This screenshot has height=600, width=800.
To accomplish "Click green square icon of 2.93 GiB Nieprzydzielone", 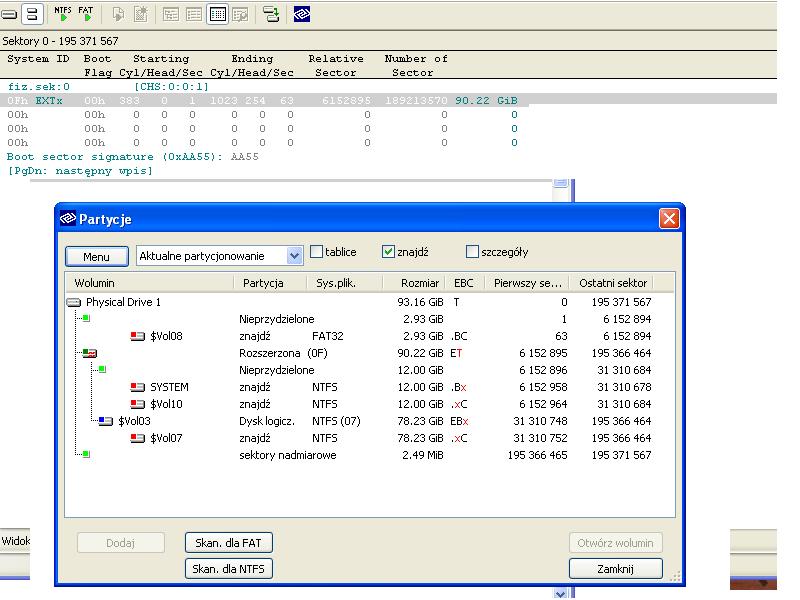I will (x=86, y=318).
